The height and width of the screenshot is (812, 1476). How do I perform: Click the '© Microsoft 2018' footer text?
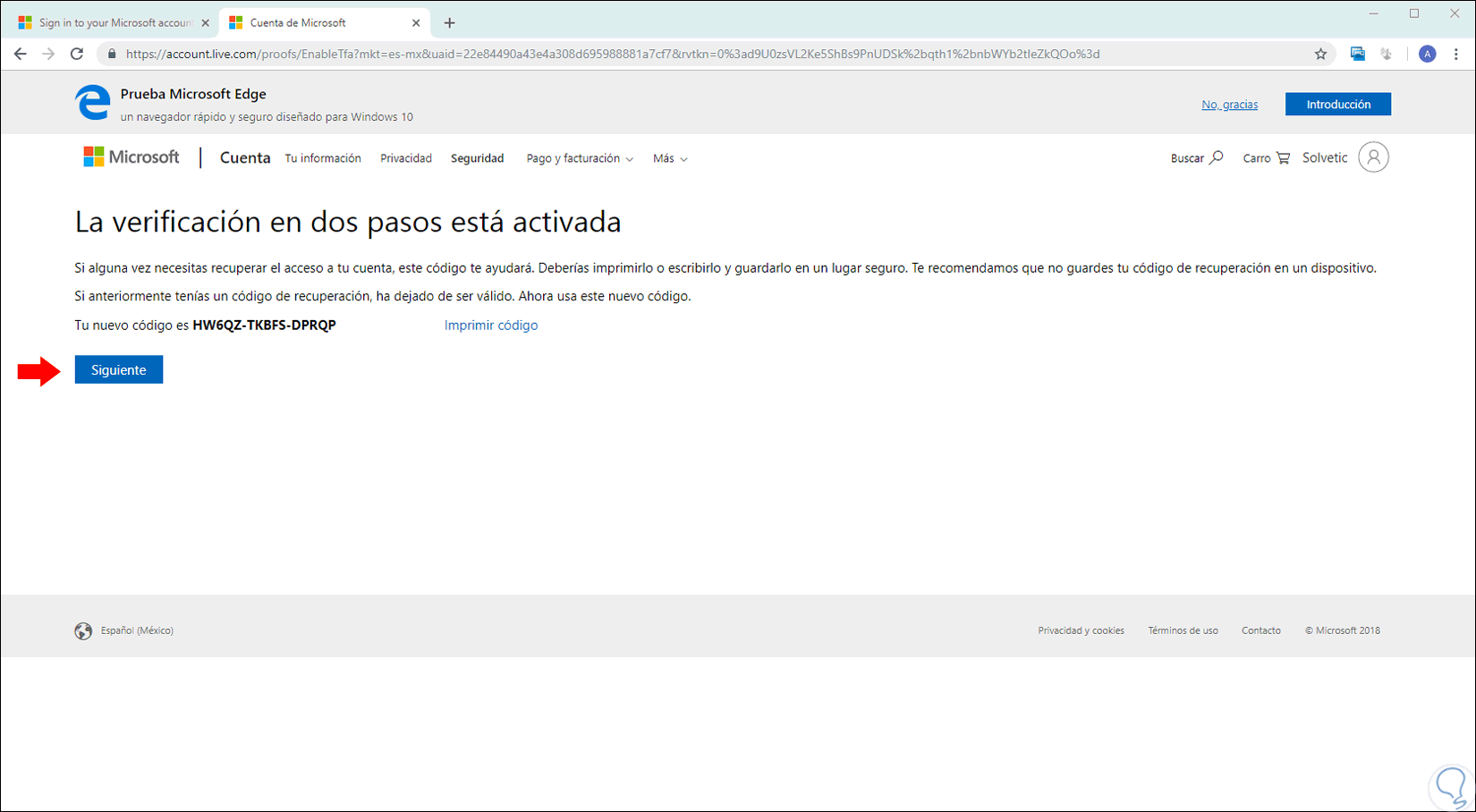1342,630
